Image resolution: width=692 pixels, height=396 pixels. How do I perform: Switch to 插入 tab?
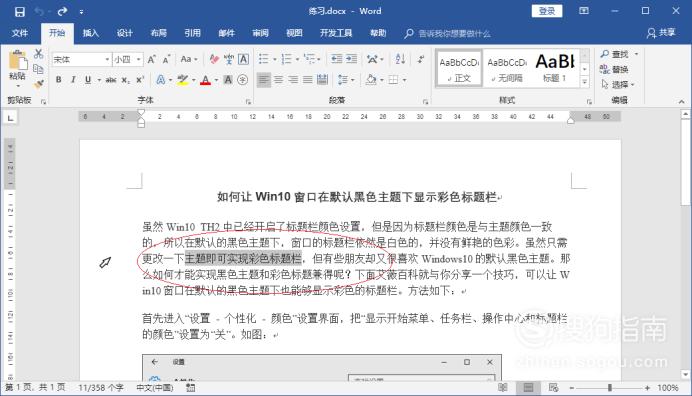coord(90,33)
